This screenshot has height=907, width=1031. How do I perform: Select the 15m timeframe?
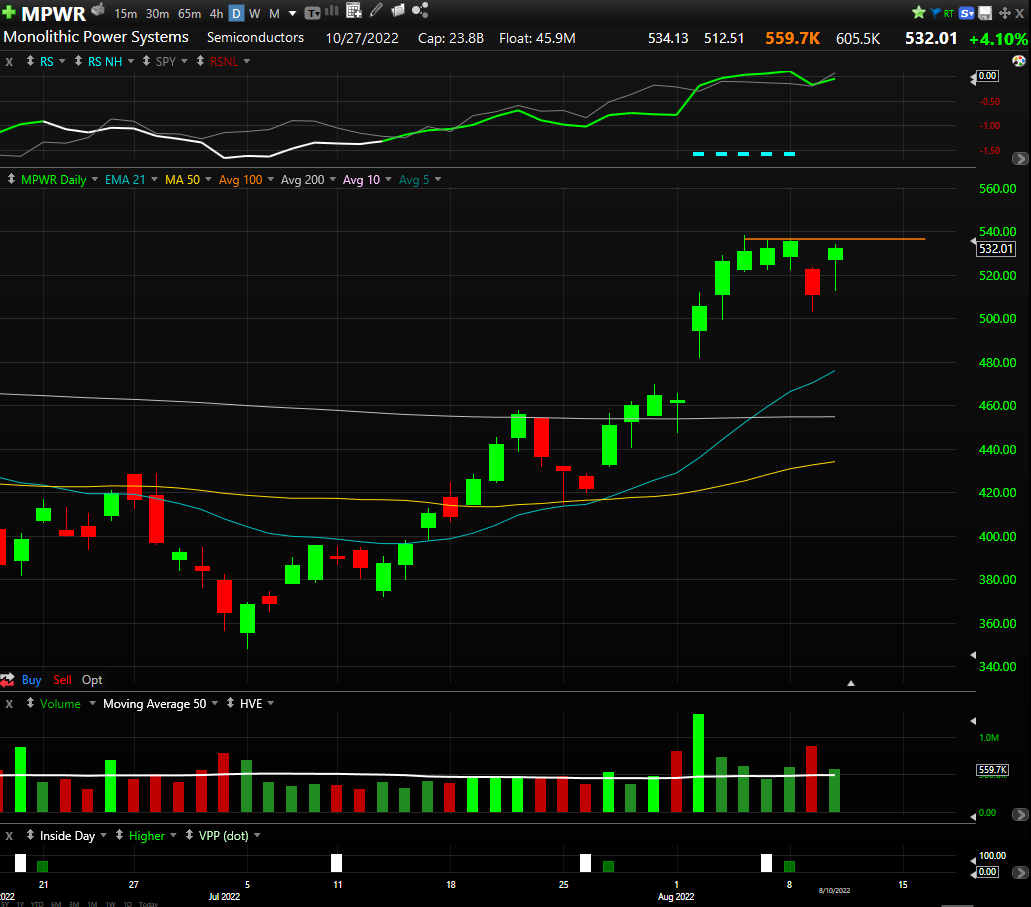(126, 13)
